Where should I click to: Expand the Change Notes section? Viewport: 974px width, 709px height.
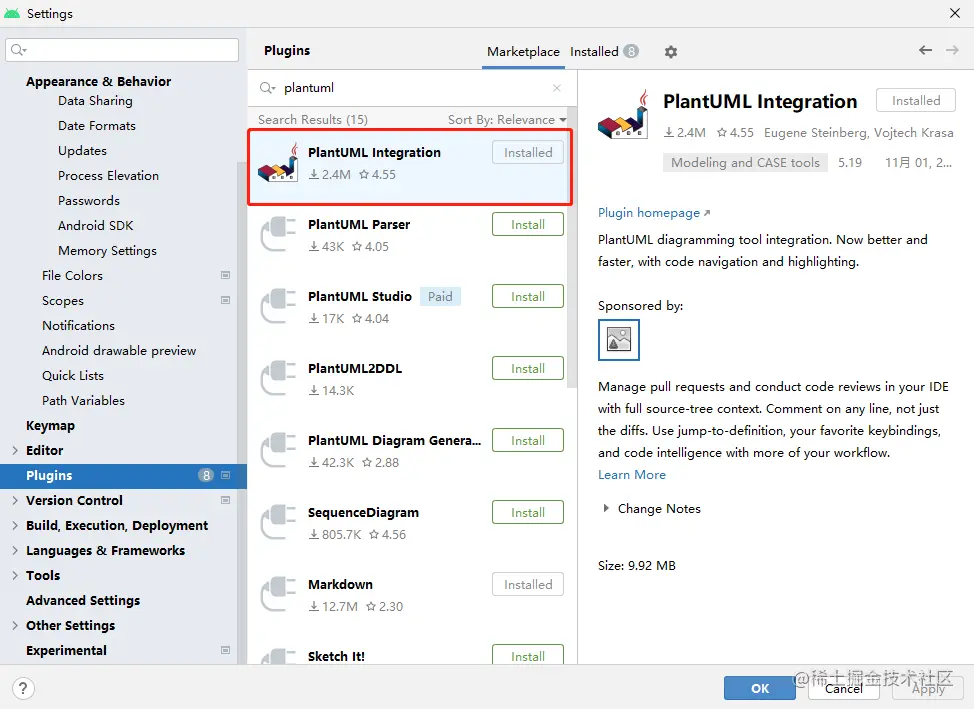click(x=606, y=508)
